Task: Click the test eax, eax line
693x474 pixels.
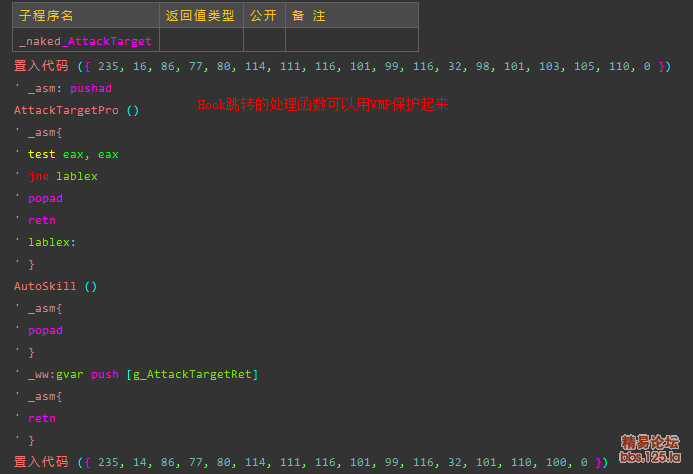Action: coord(73,154)
